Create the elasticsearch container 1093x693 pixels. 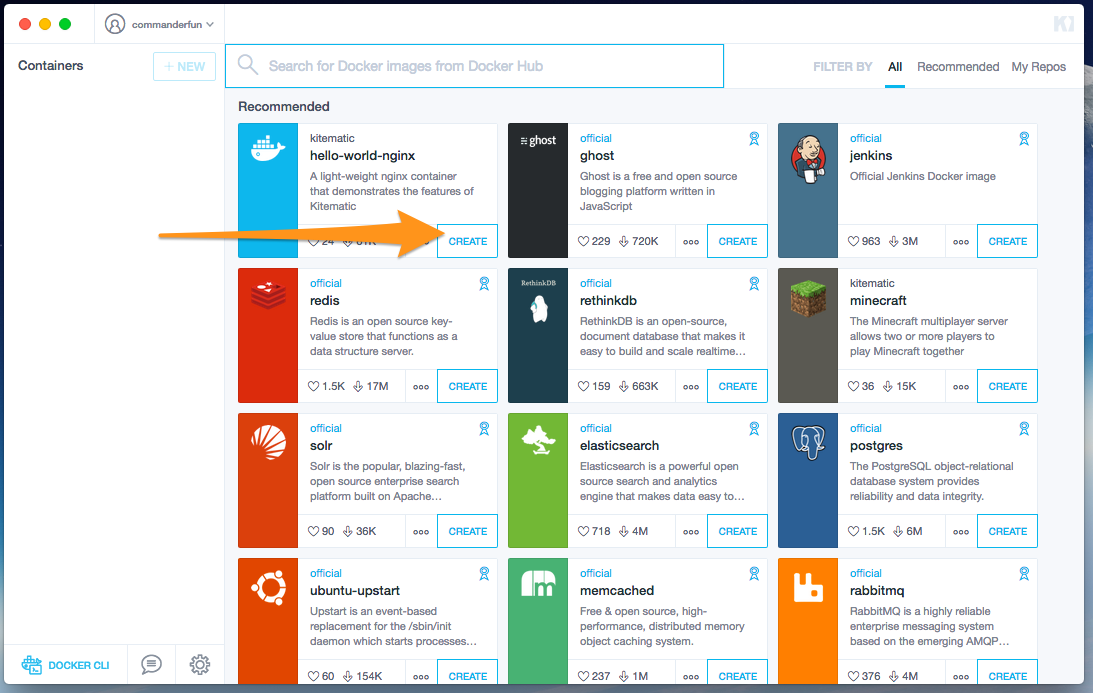737,531
